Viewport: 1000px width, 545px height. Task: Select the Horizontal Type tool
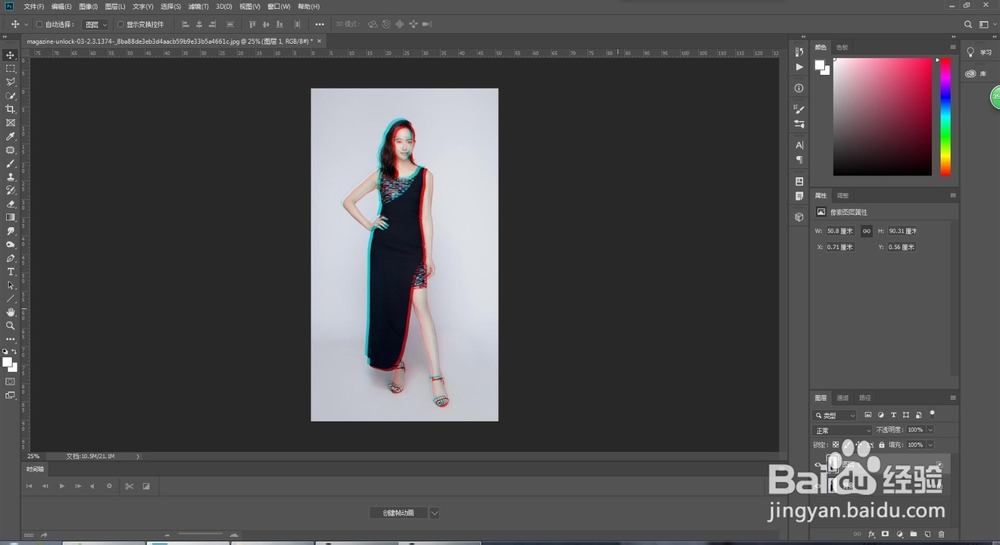[x=10, y=272]
